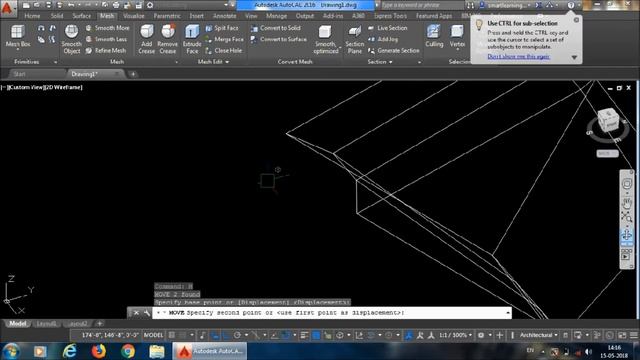This screenshot has width=640, height=360.
Task: Switch to the Layout1 tab
Action: (47, 324)
